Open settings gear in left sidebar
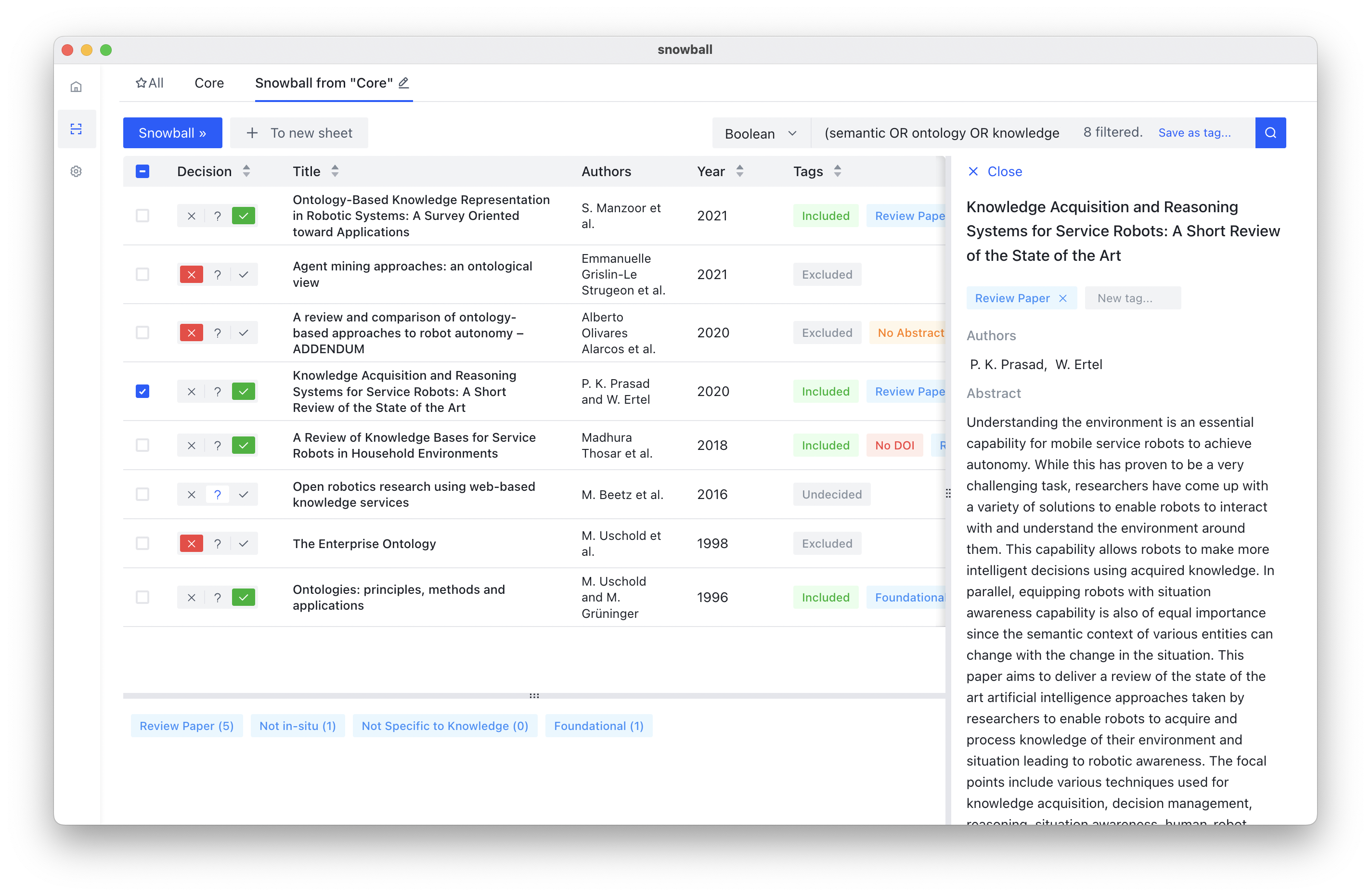The image size is (1371, 896). pos(76,172)
